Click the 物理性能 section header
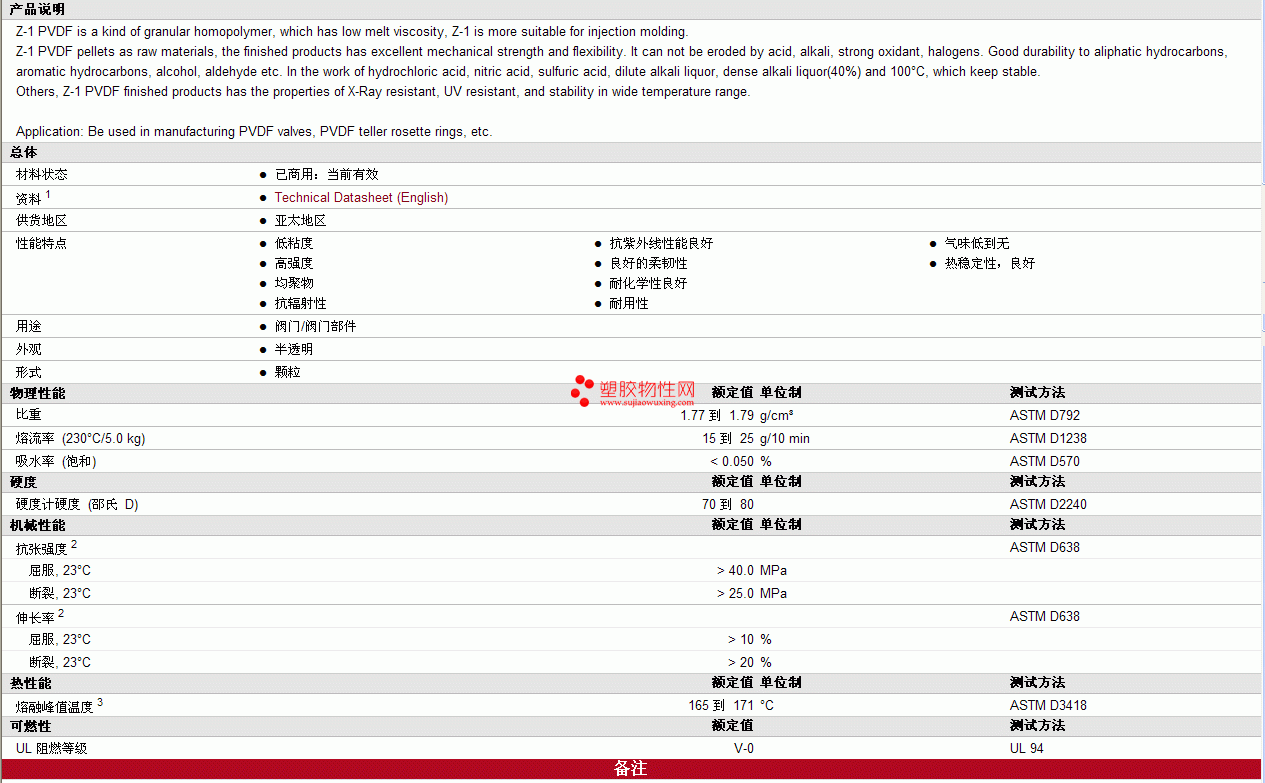Viewport: 1265px width, 783px height. tap(37, 393)
